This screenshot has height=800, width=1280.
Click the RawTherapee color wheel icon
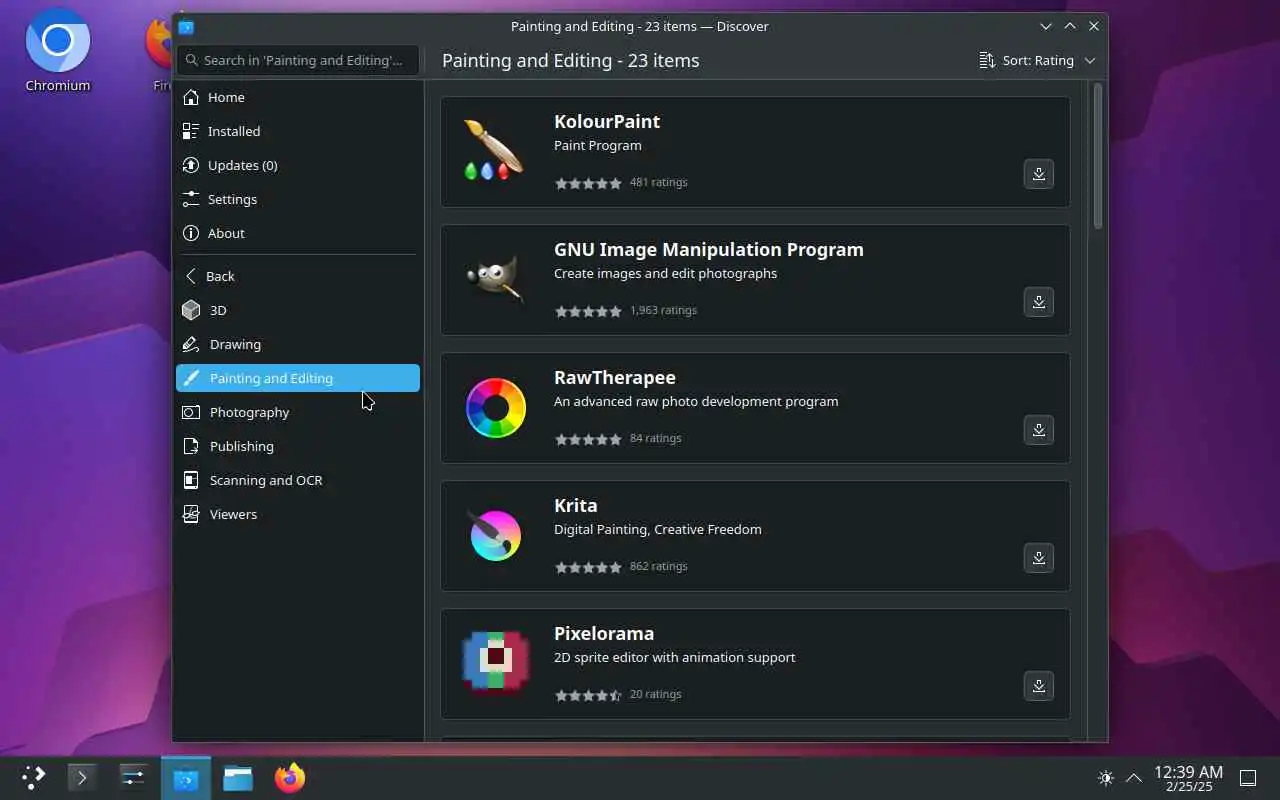click(495, 407)
